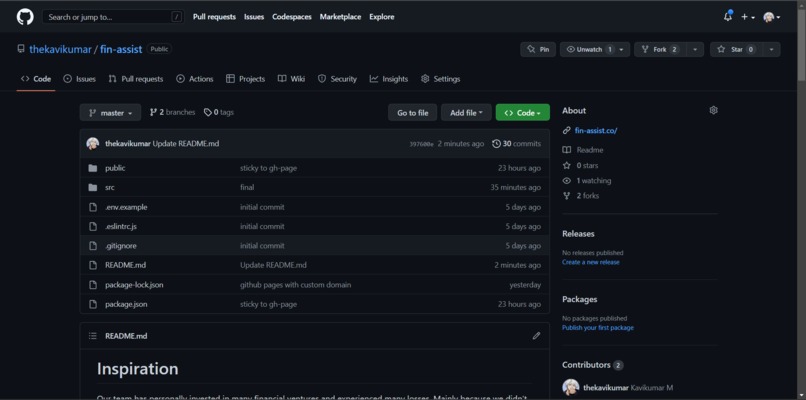Star the fin-assist repository
Screen dimensions: 806x400
coord(736,49)
